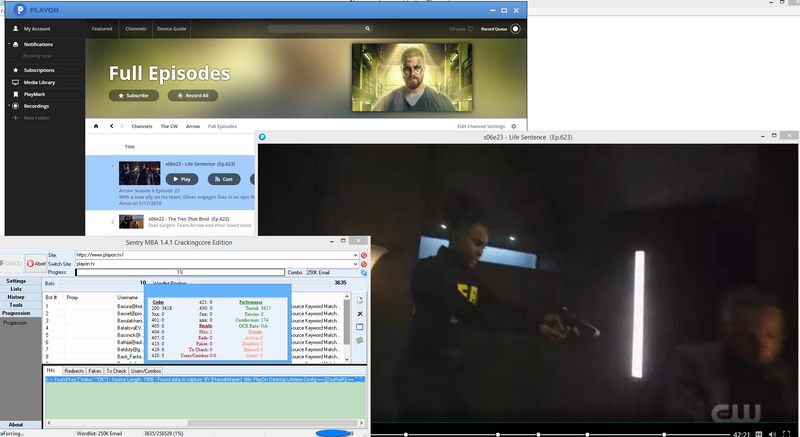Open the Switch Site dropdown arrow

click(355, 264)
